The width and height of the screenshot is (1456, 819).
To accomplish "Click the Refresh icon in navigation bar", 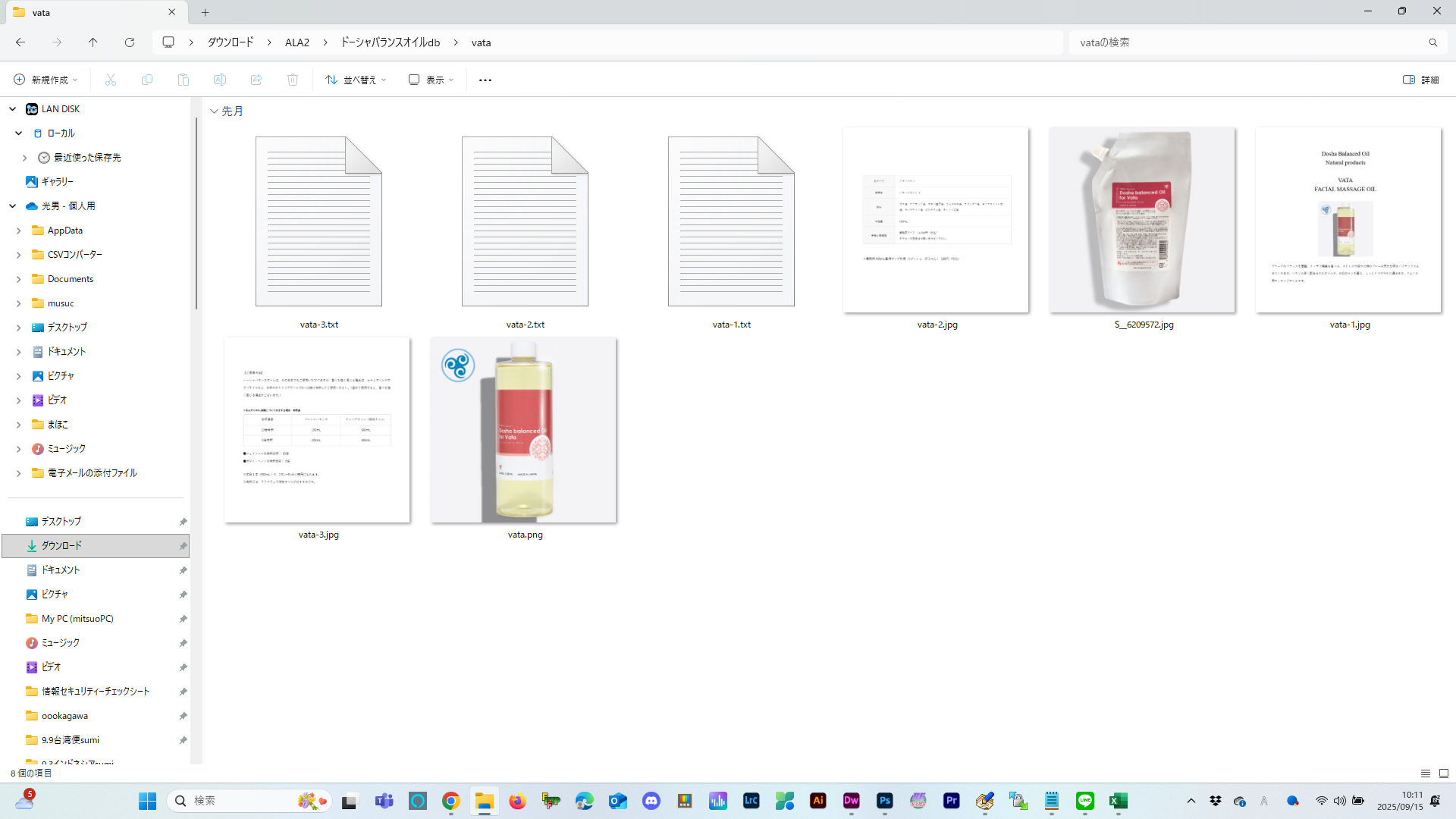I will pyautogui.click(x=130, y=42).
